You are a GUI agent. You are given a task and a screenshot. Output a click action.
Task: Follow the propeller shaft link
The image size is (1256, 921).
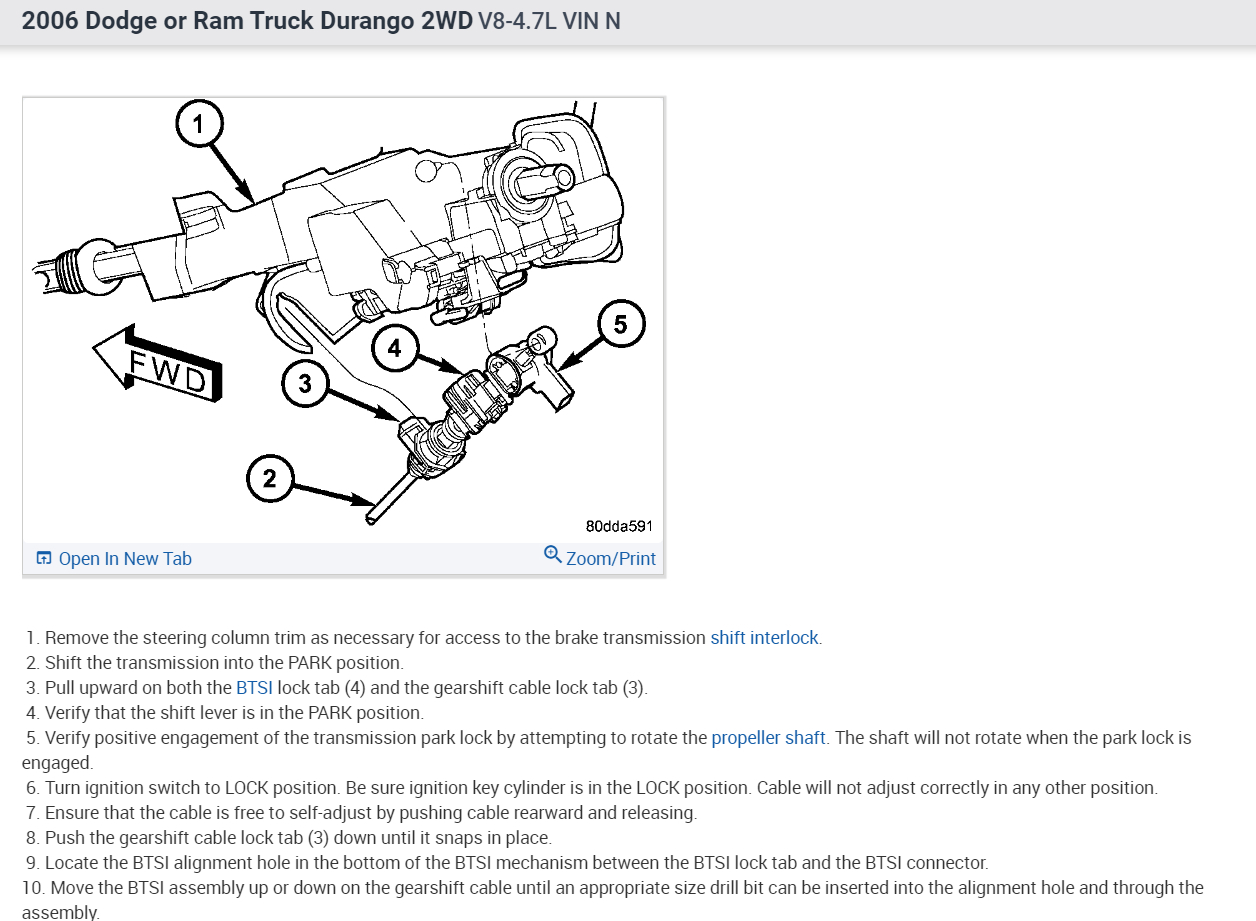[768, 738]
